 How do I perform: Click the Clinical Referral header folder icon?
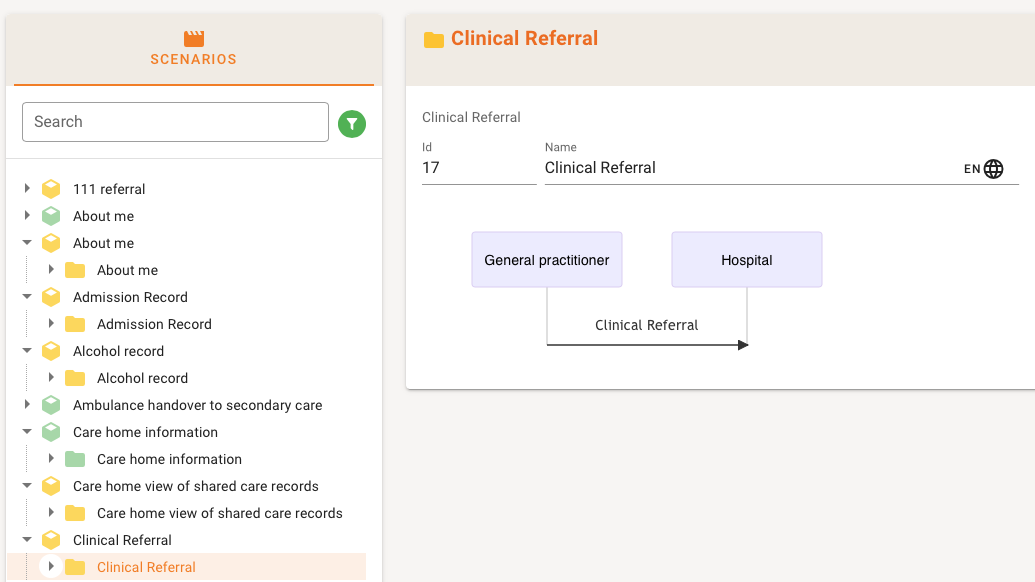click(433, 40)
